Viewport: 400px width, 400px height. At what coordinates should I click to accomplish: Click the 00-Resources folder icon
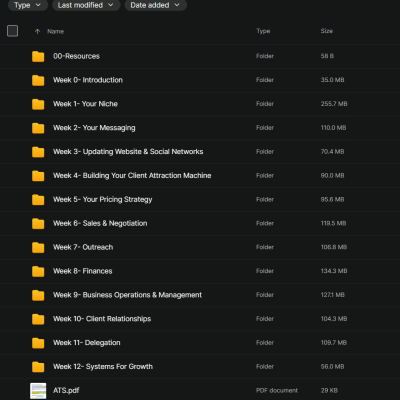(38, 56)
